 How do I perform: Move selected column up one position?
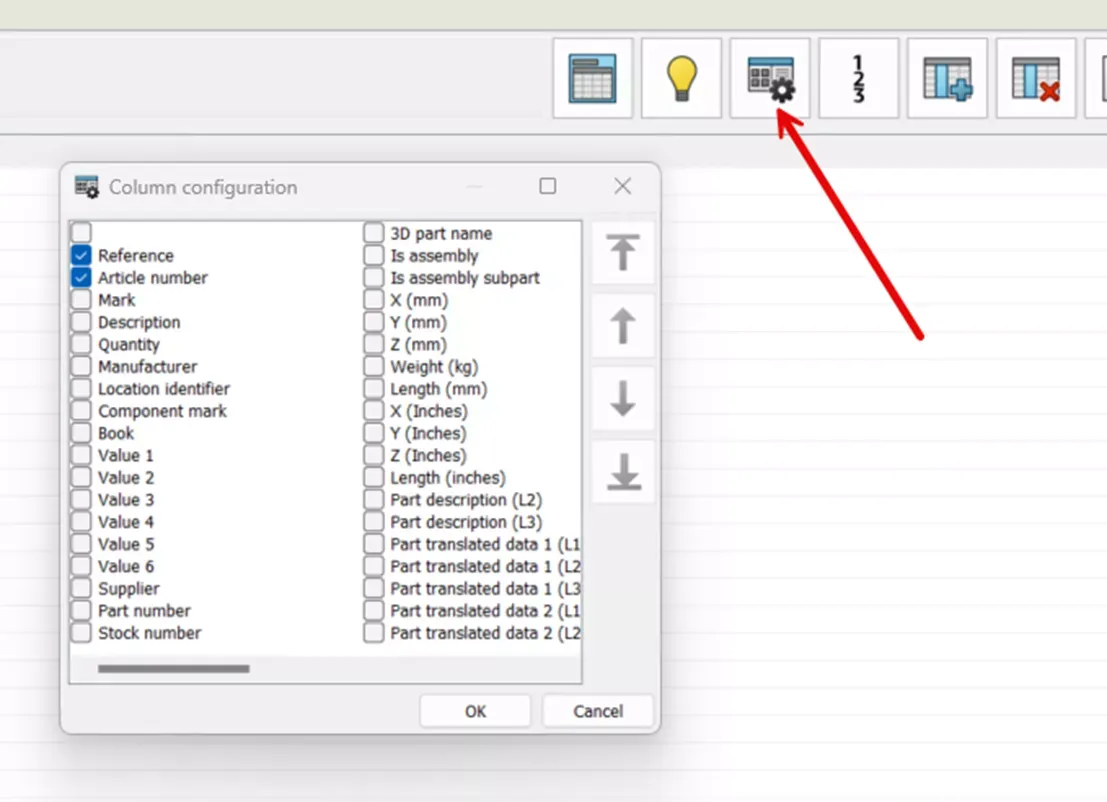(623, 326)
